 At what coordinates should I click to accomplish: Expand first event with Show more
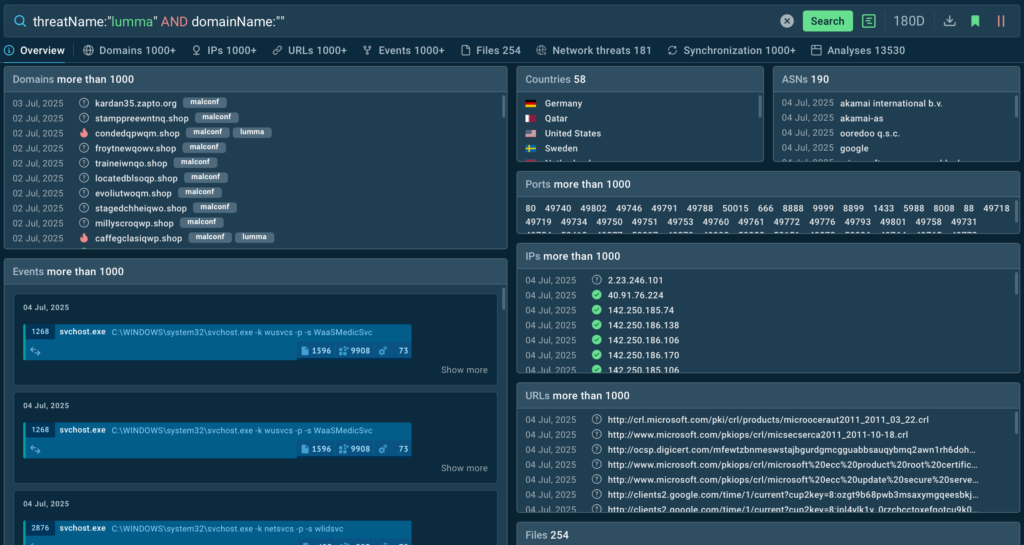tap(464, 370)
